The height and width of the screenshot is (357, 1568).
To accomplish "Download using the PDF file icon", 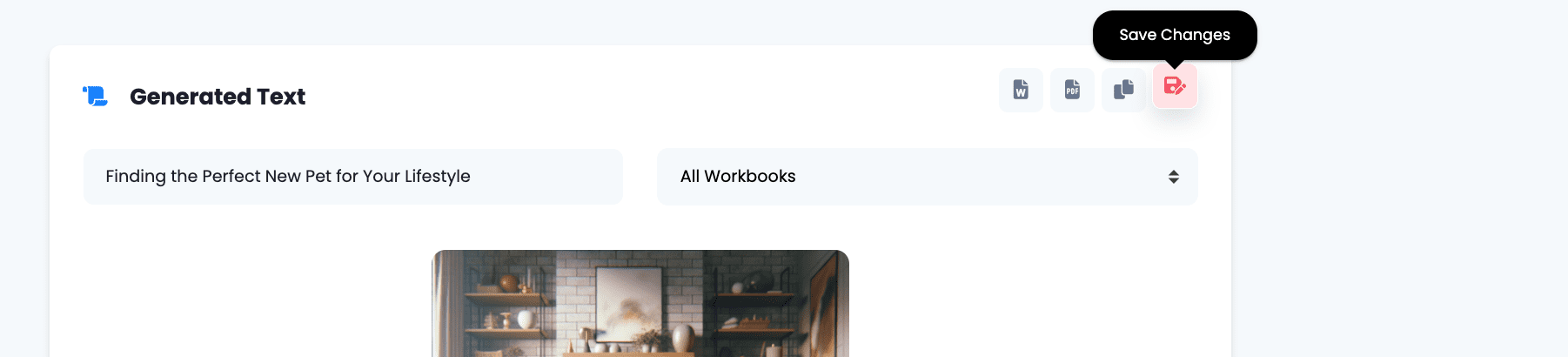I will pos(1072,90).
